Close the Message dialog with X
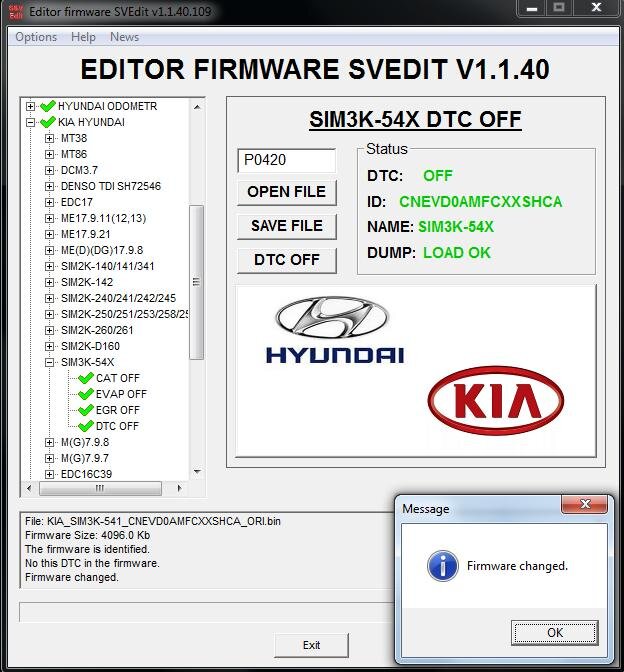 [585, 504]
